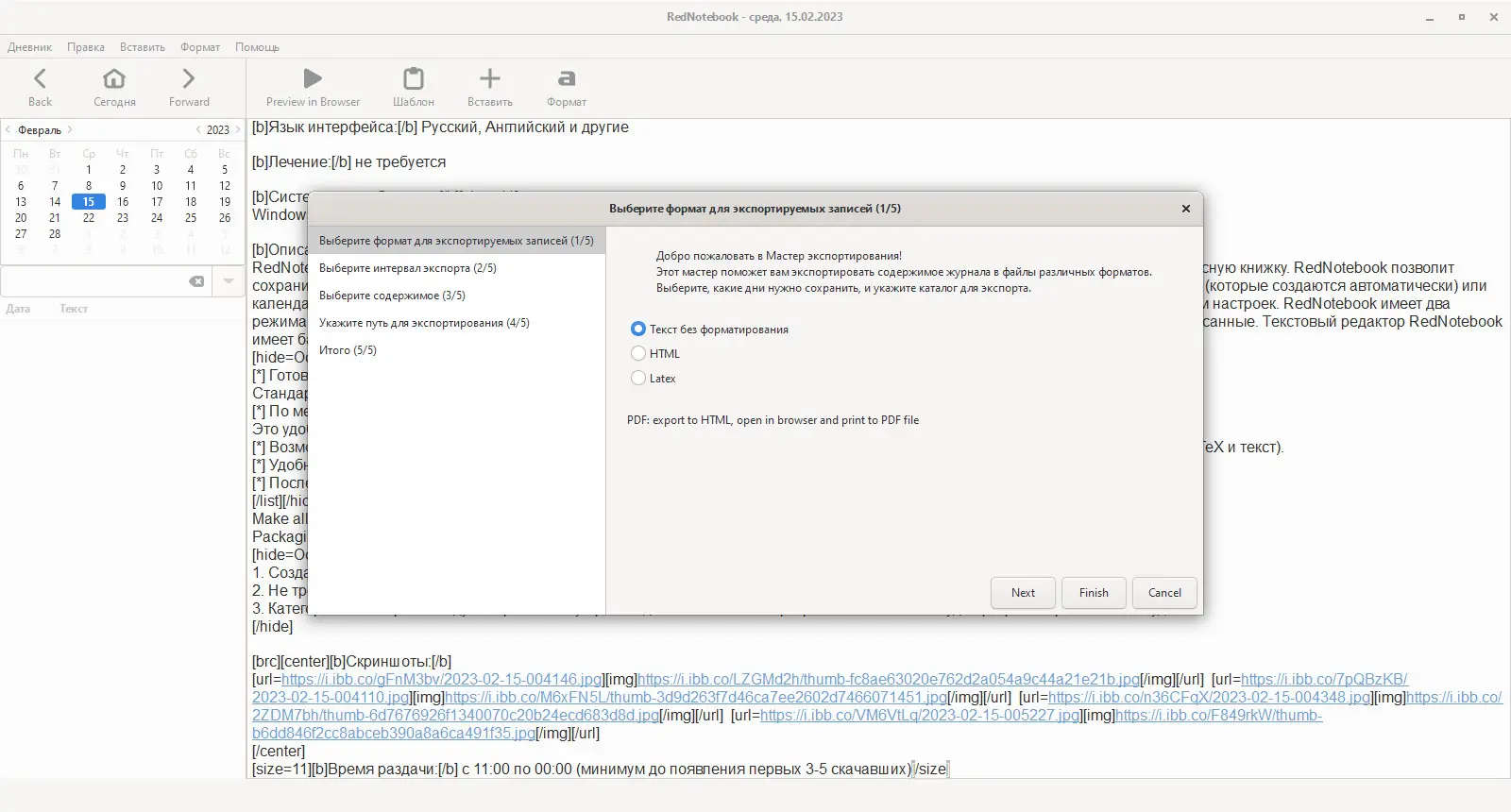Viewport: 1511px width, 812px height.
Task: Minimize the RedNotebook window
Action: [1430, 17]
